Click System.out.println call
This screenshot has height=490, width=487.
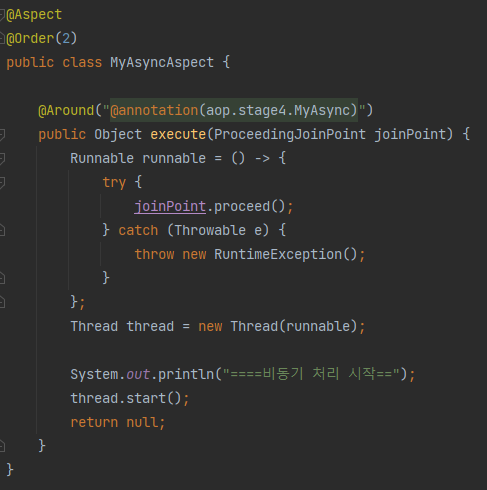[142, 374]
